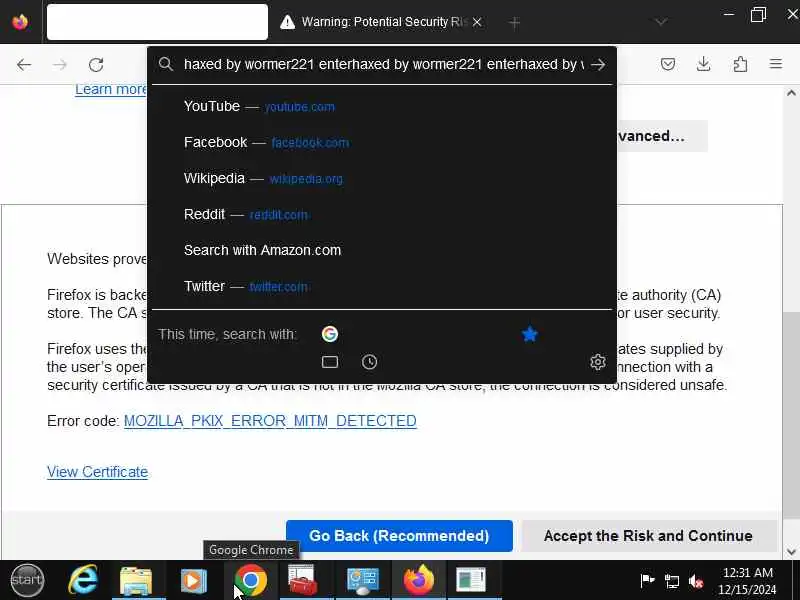800x600 pixels.
Task: Choose the YouTube suggestion
Action: (x=382, y=106)
